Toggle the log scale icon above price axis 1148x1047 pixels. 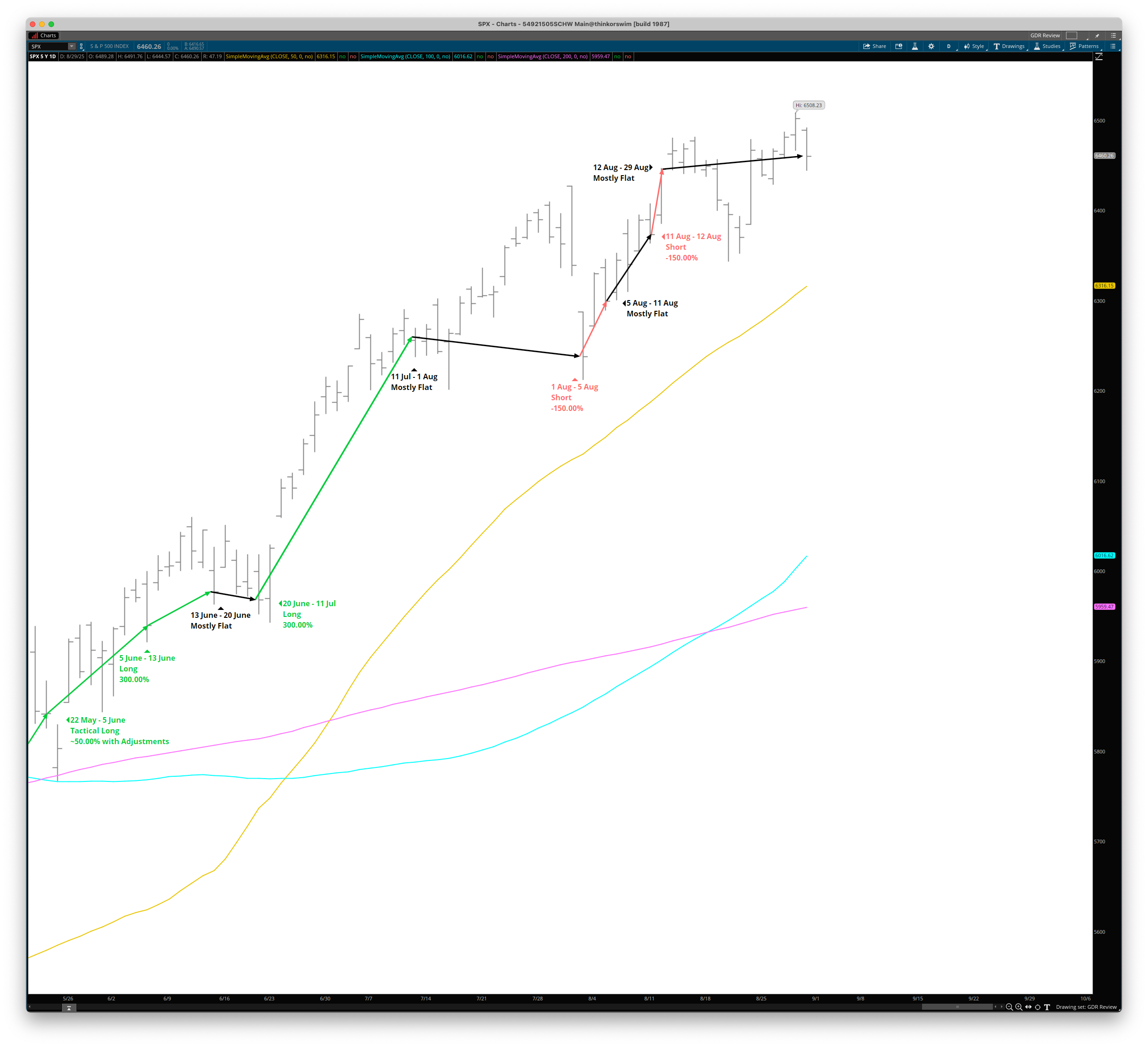1099,56
